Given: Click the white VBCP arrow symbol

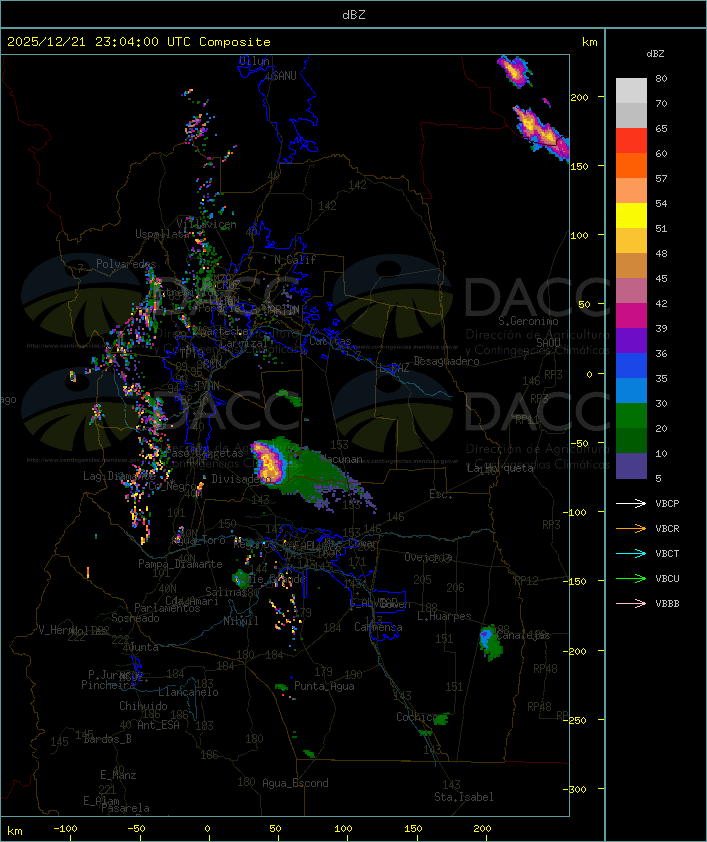Looking at the screenshot, I should 631,503.
